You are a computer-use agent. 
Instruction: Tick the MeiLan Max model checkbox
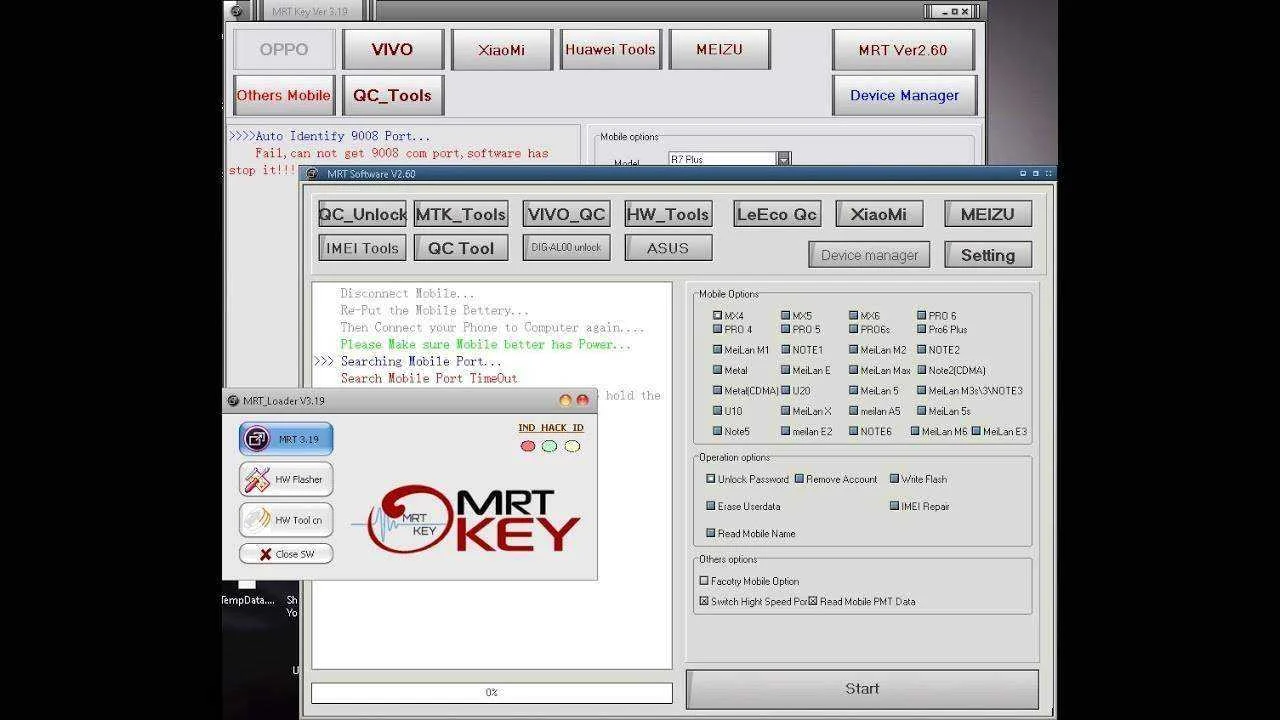(x=853, y=371)
